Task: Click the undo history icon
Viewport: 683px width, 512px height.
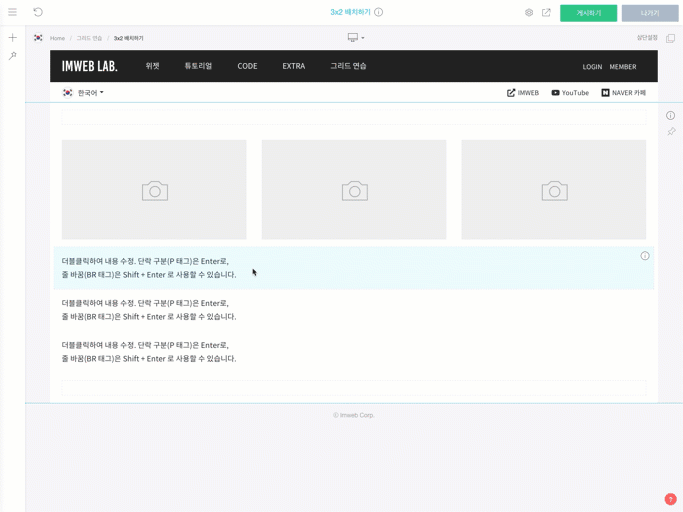Action: pos(38,12)
